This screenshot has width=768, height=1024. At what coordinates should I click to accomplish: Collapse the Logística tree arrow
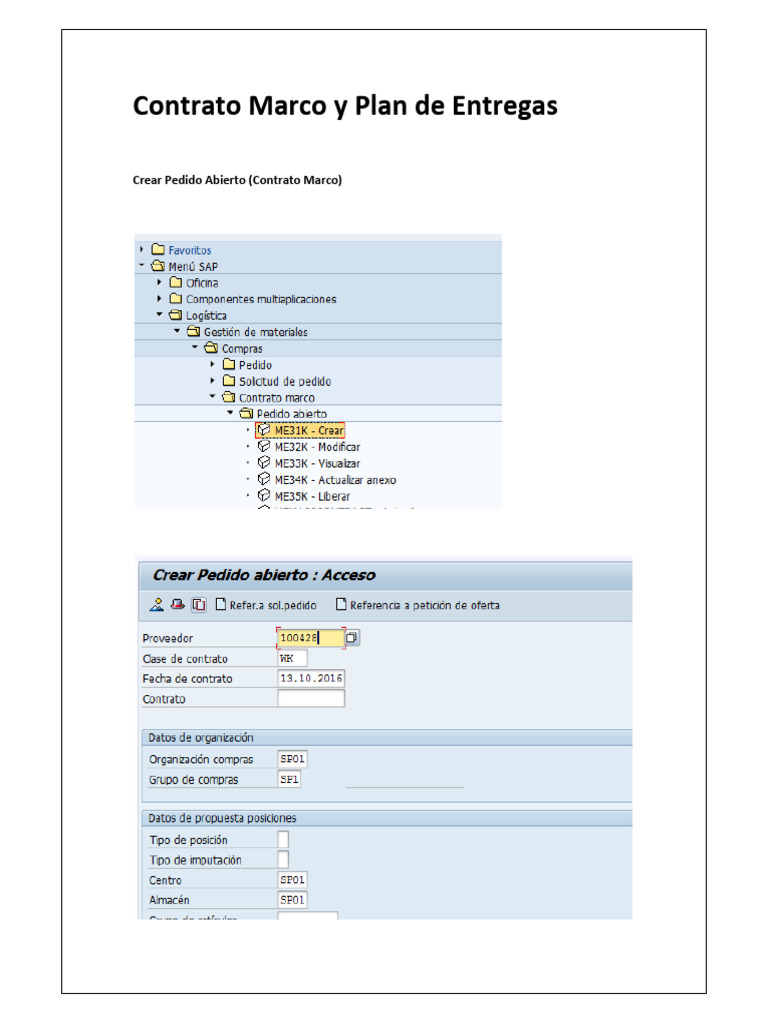[159, 315]
